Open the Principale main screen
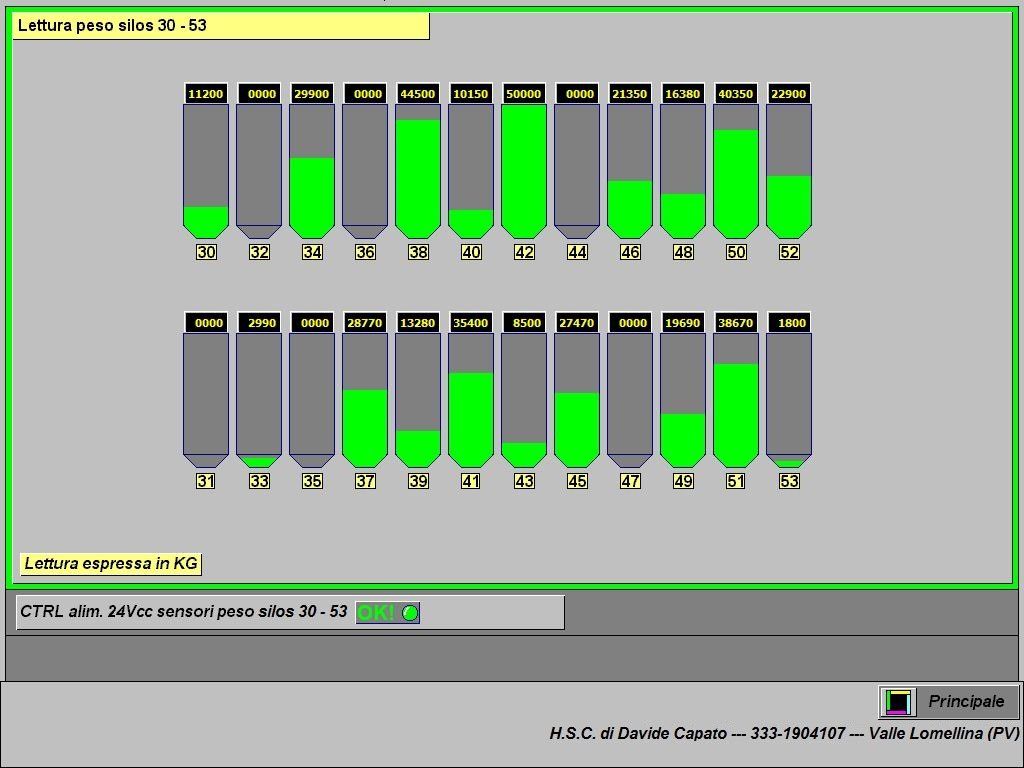This screenshot has width=1024, height=768. pyautogui.click(x=949, y=702)
